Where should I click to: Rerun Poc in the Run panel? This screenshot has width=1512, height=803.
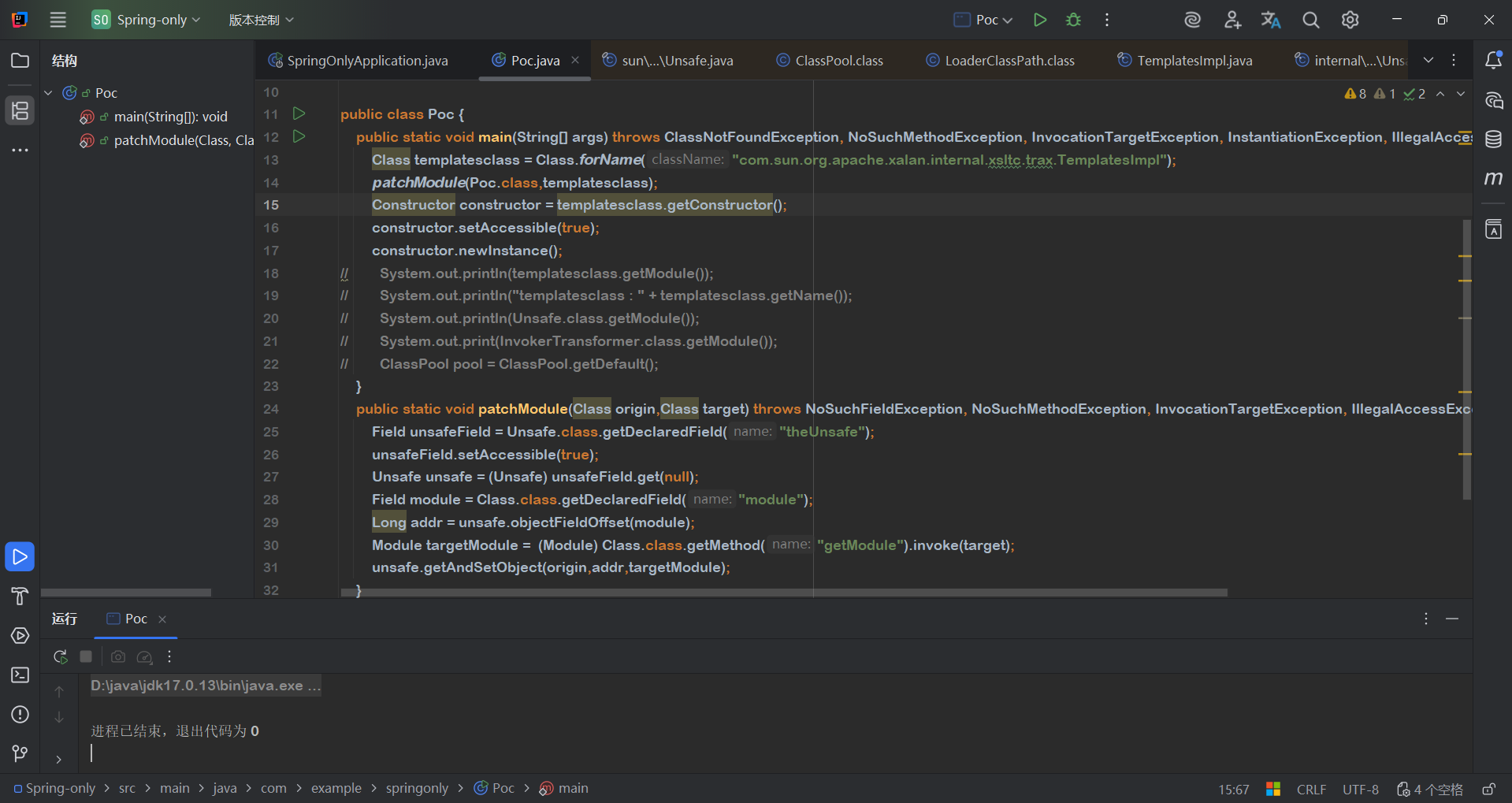pyautogui.click(x=60, y=656)
